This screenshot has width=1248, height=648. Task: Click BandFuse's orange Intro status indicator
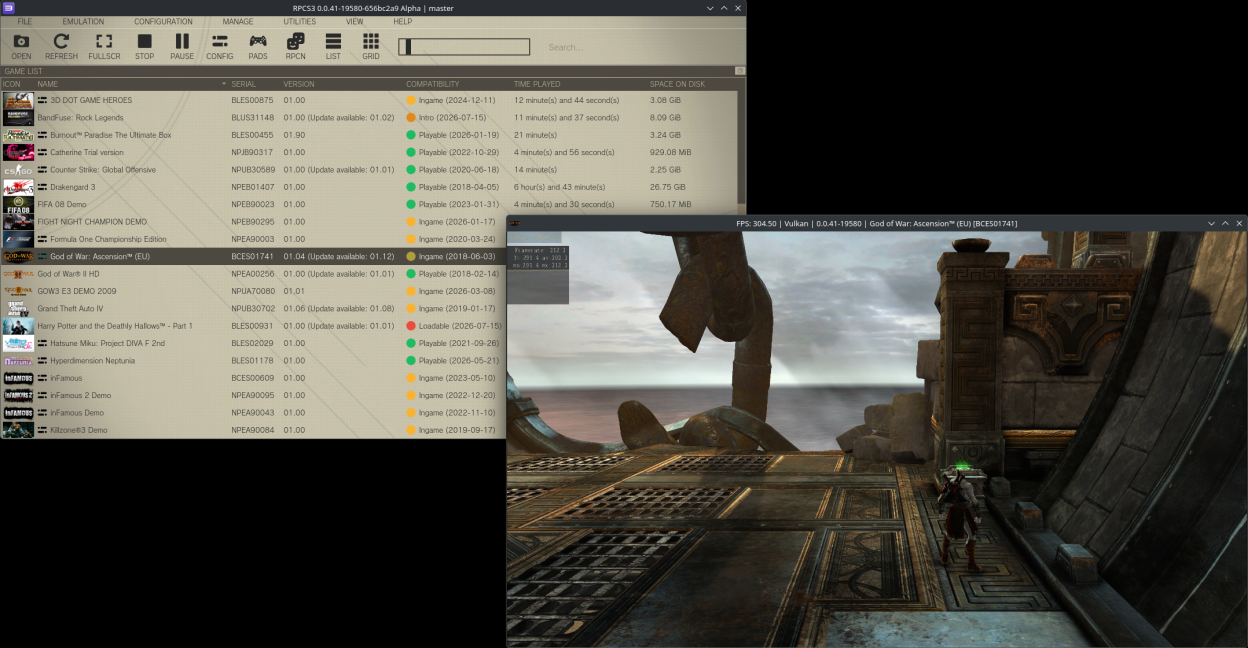(x=411, y=117)
